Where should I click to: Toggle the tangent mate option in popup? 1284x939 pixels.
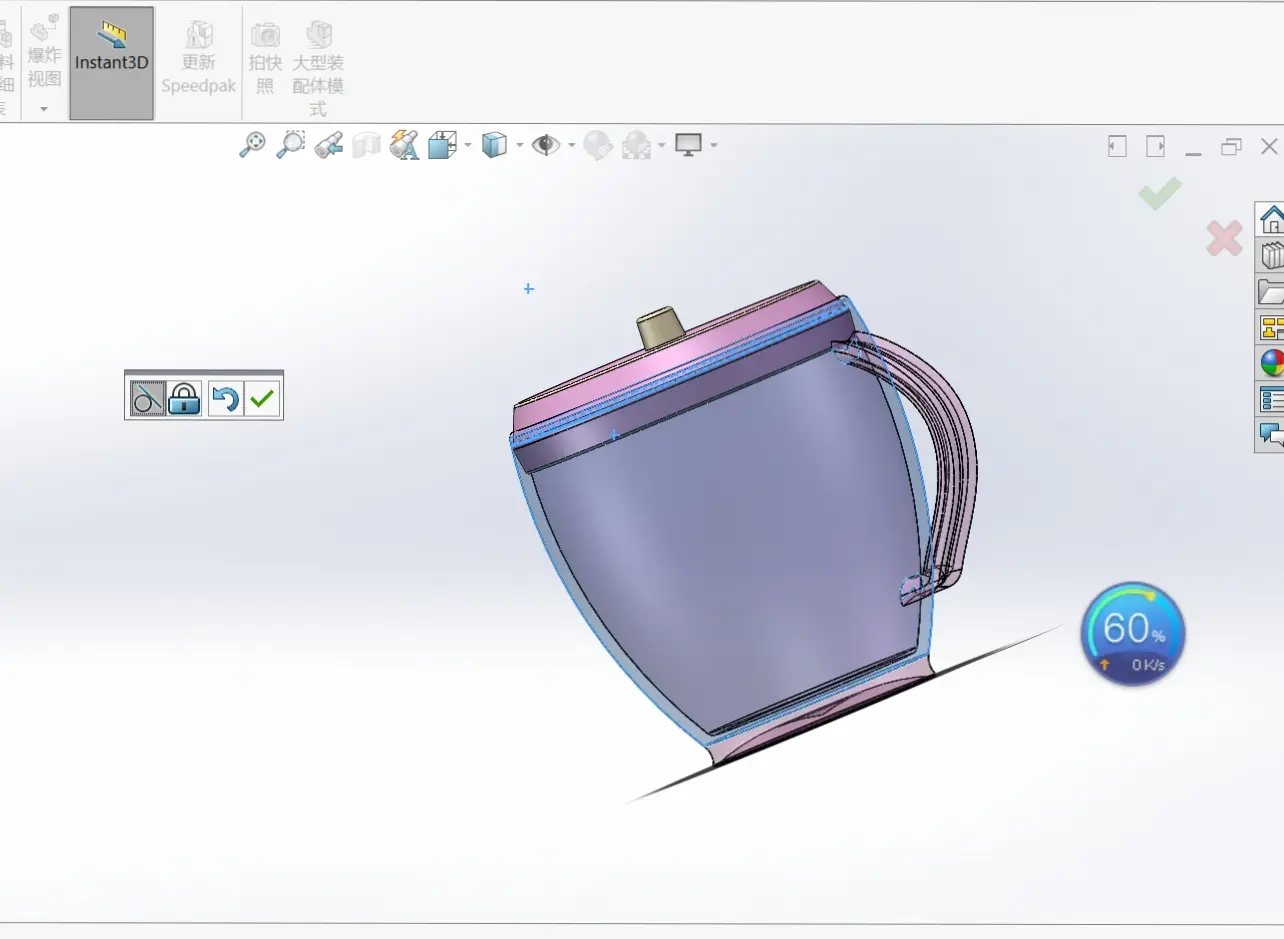pos(148,399)
